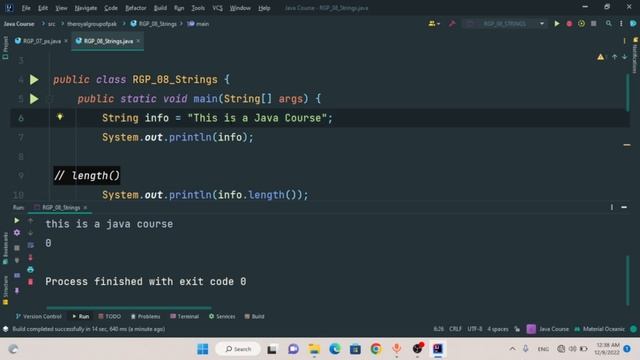Open Windows Start menu

[202, 349]
